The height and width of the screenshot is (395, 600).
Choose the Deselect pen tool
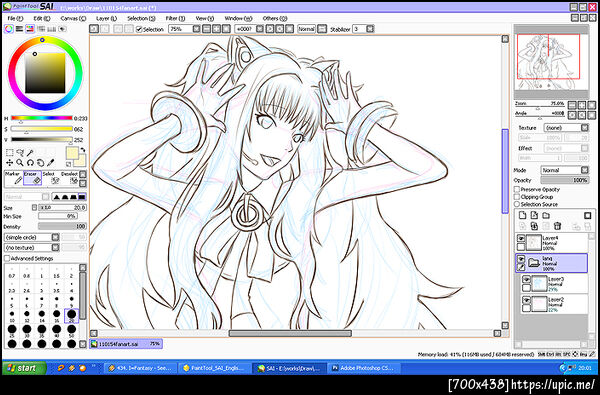tap(69, 178)
